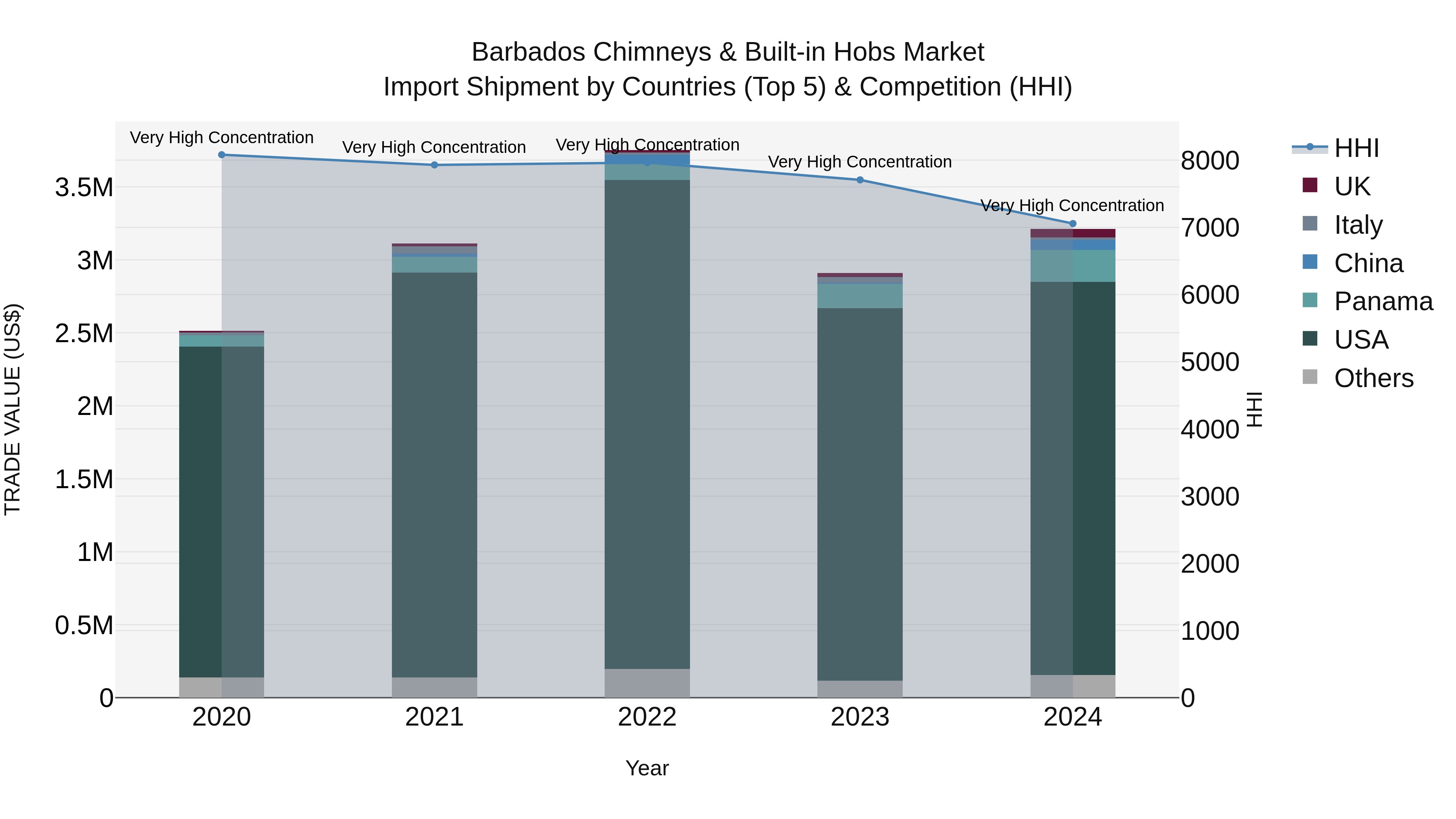Click the rotated 'HHI' right axis title
Image resolution: width=1456 pixels, height=819 pixels.
[1254, 409]
